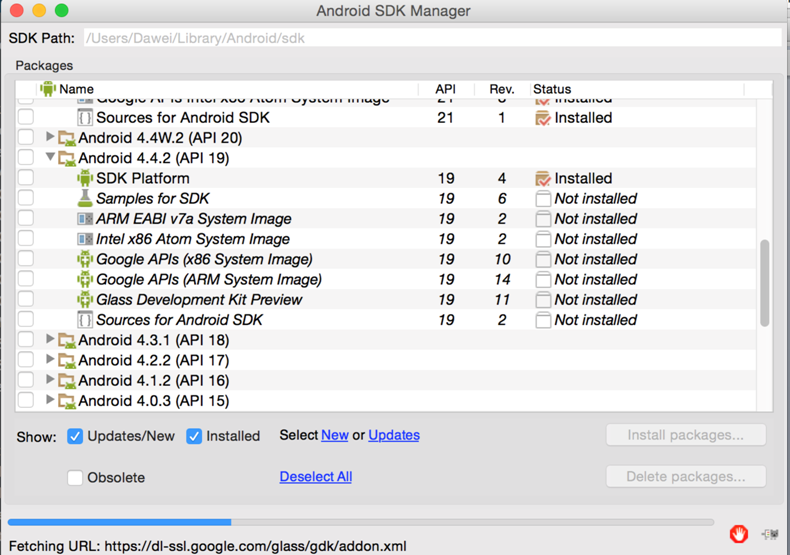Click the API 19 Sources for Android SDK icon
The image size is (790, 555).
(x=85, y=319)
